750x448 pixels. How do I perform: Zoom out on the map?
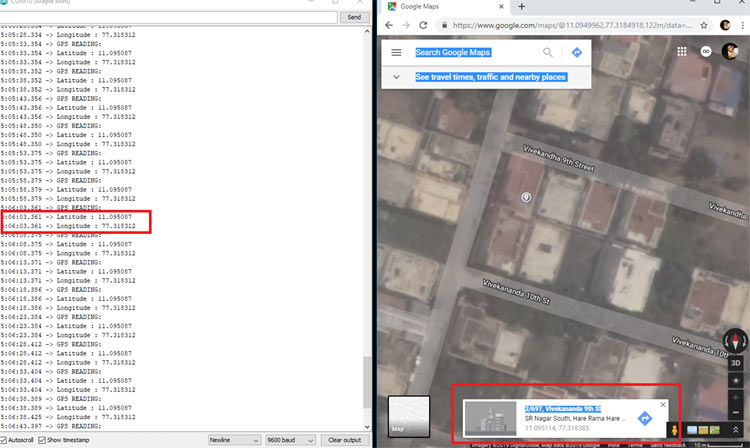[736, 412]
